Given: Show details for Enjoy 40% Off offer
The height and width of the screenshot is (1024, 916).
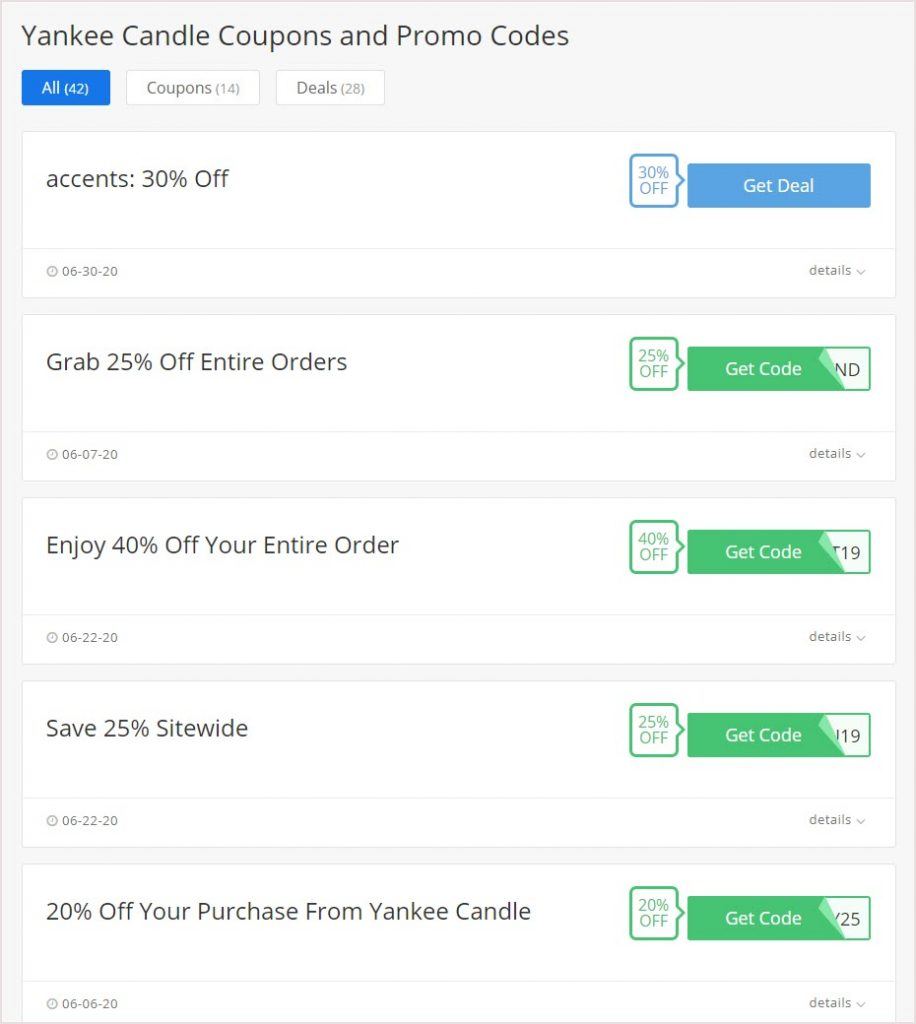Looking at the screenshot, I should pos(837,636).
